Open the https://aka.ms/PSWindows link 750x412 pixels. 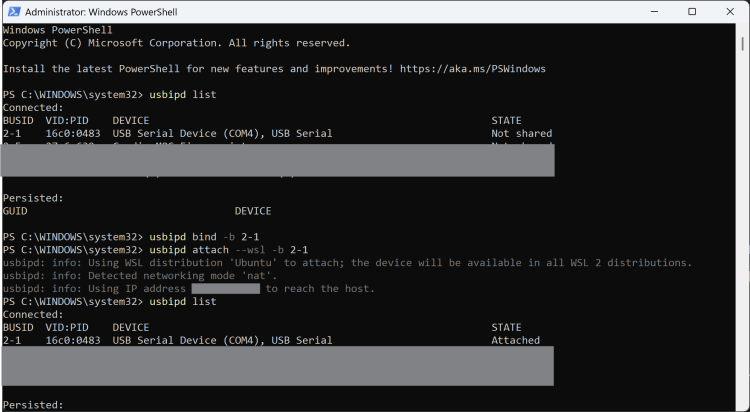tap(473, 69)
